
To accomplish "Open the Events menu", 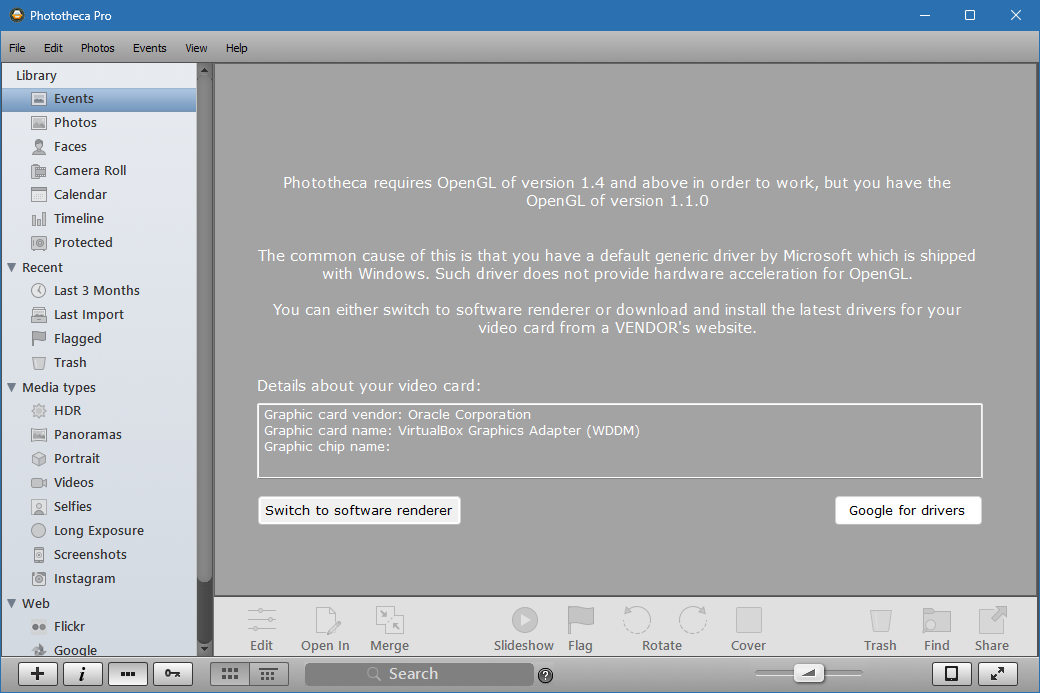I will (149, 48).
